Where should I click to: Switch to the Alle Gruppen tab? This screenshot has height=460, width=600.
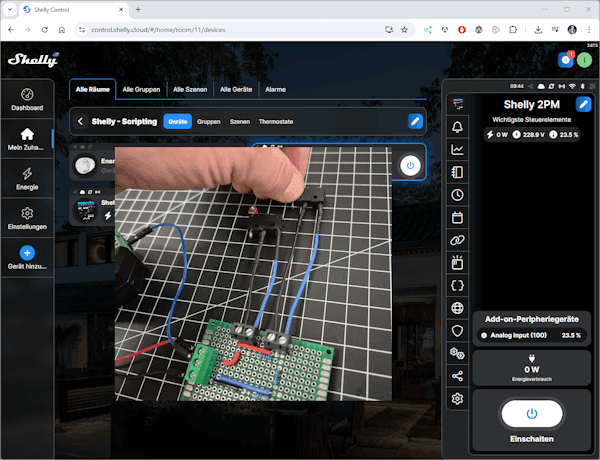(142, 90)
